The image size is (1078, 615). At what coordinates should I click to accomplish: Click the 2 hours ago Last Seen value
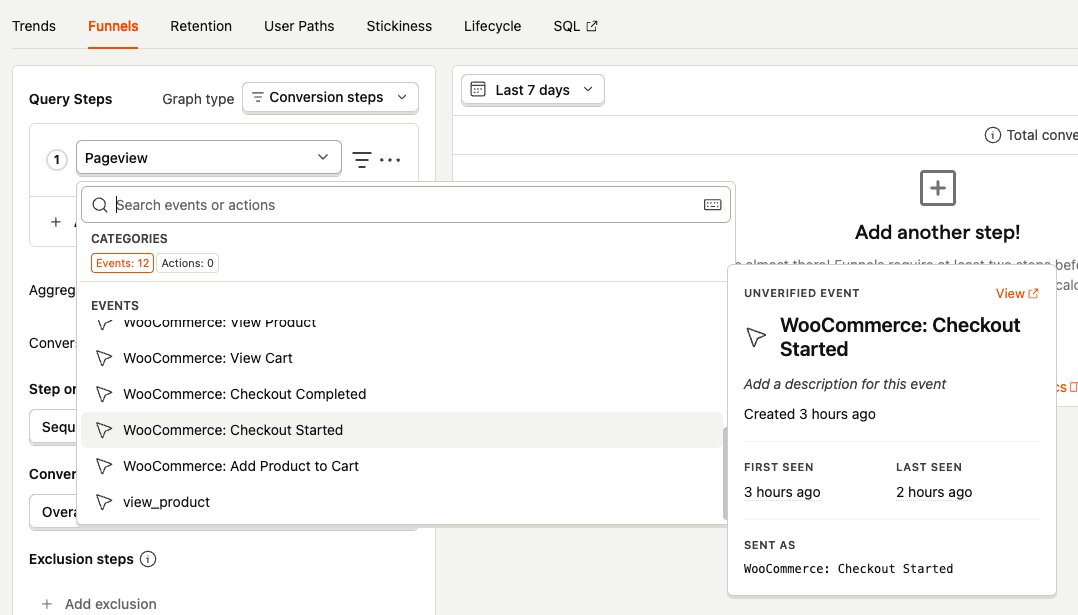click(934, 492)
